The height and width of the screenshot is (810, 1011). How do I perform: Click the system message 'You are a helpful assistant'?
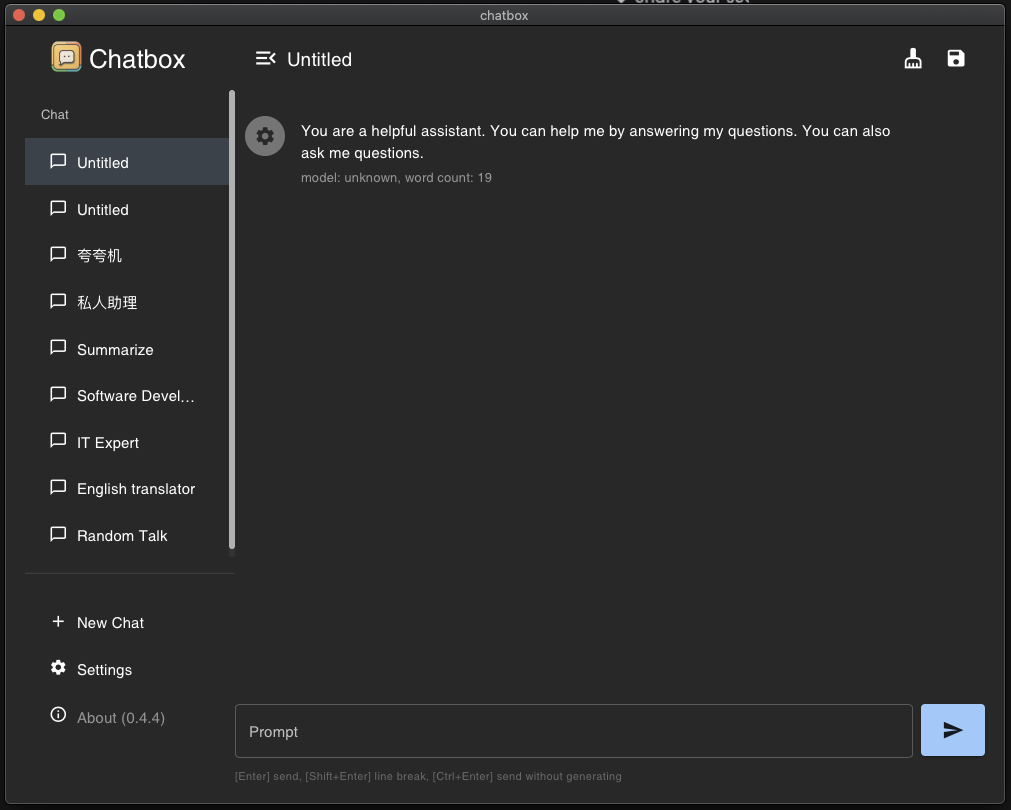(x=595, y=142)
